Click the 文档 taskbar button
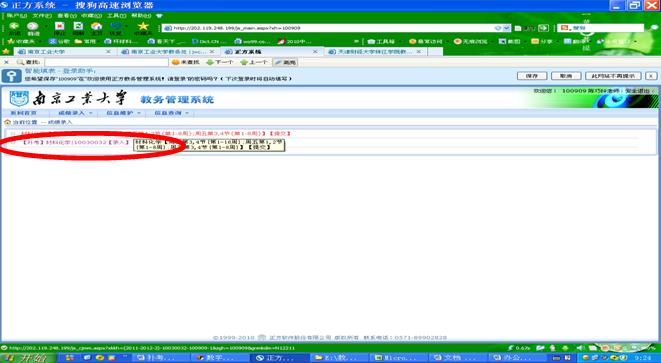 click(457, 358)
